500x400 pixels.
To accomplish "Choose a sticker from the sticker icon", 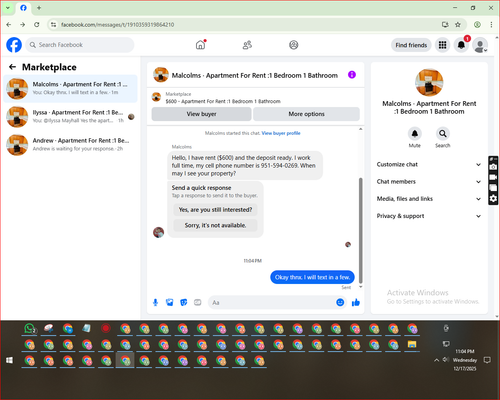I will (184, 302).
